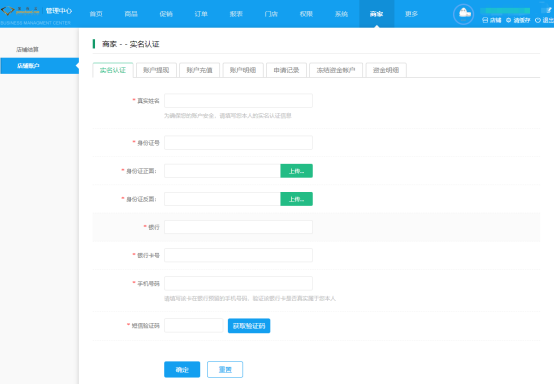Click 退出 to log out
This screenshot has width=554, height=384.
(544, 20)
